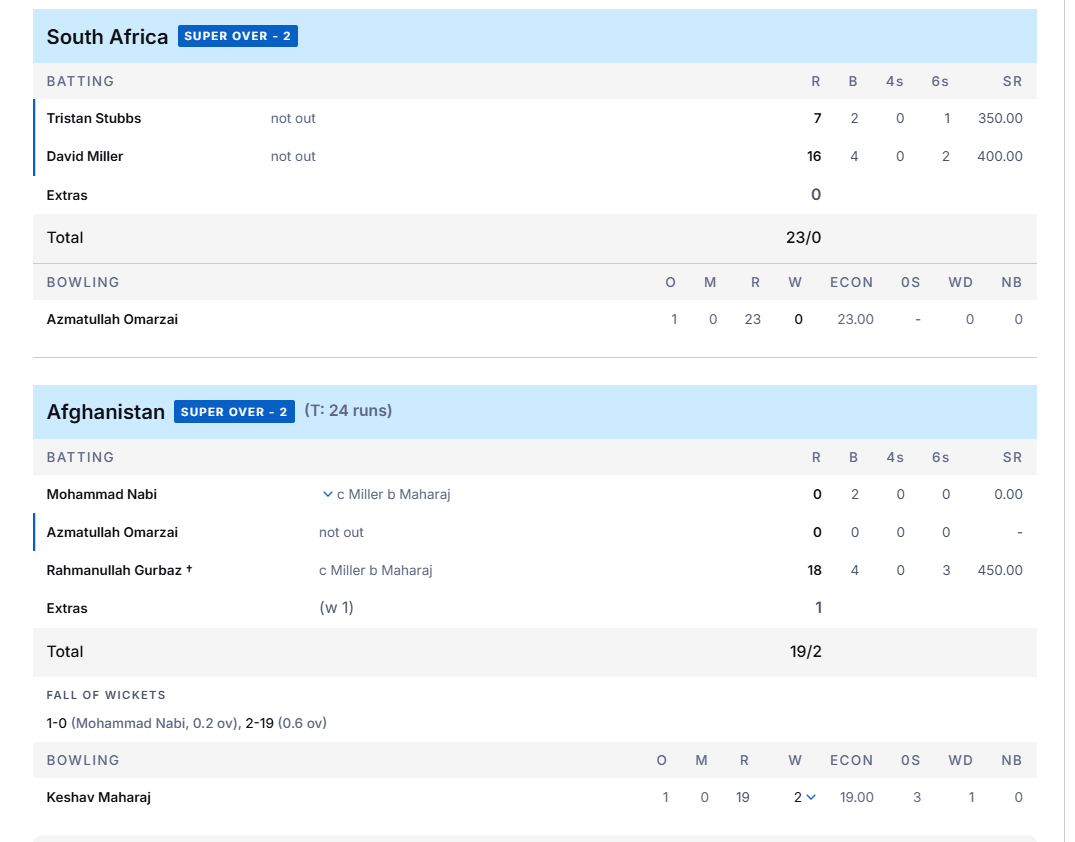Viewport: 1075px width, 842px height.
Task: View Rahmanullah Gurbaz's profile
Action: click(x=114, y=570)
